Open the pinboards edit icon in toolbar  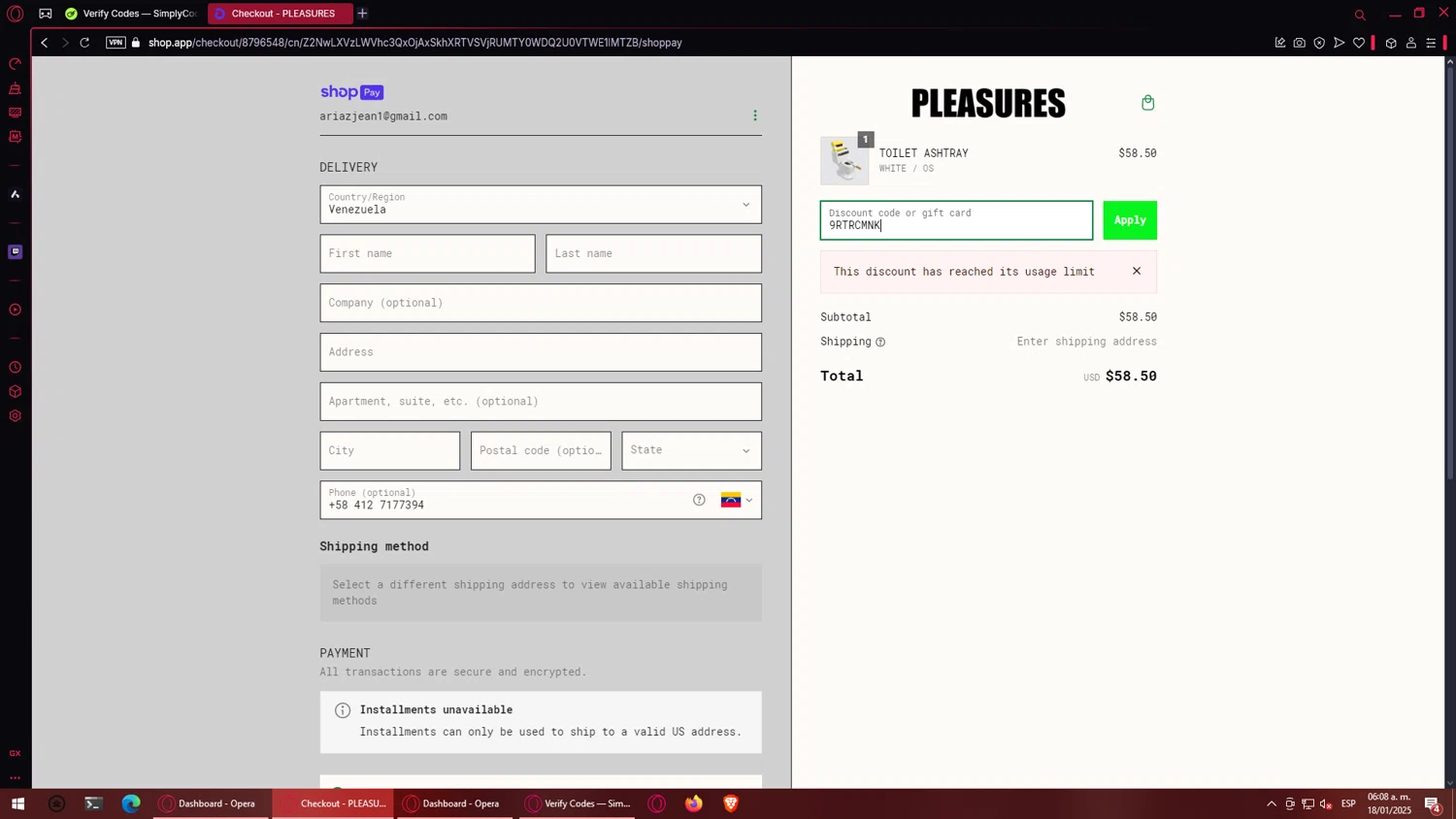[1279, 43]
